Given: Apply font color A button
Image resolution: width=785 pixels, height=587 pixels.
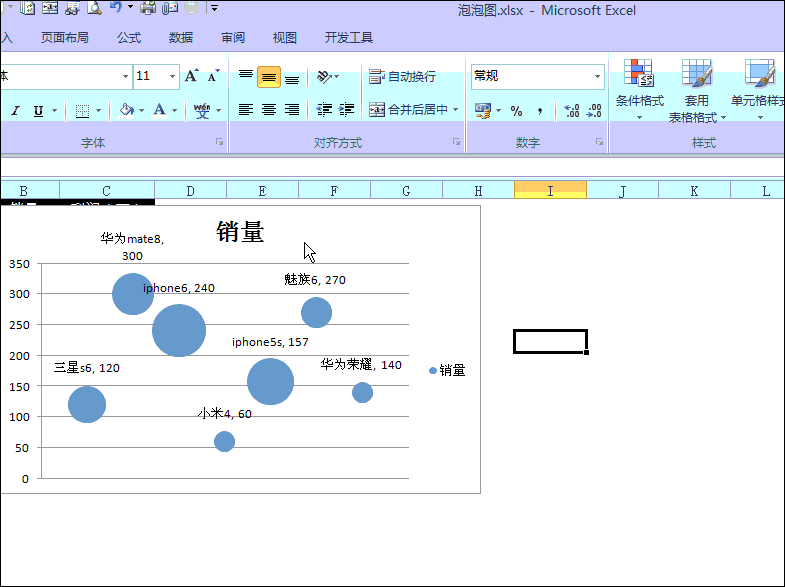Looking at the screenshot, I should pyautogui.click(x=160, y=110).
